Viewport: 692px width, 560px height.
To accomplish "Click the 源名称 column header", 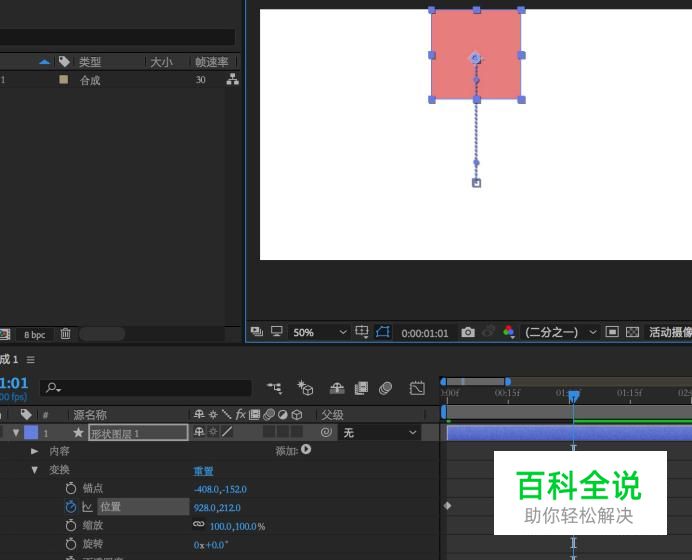I will pos(90,415).
